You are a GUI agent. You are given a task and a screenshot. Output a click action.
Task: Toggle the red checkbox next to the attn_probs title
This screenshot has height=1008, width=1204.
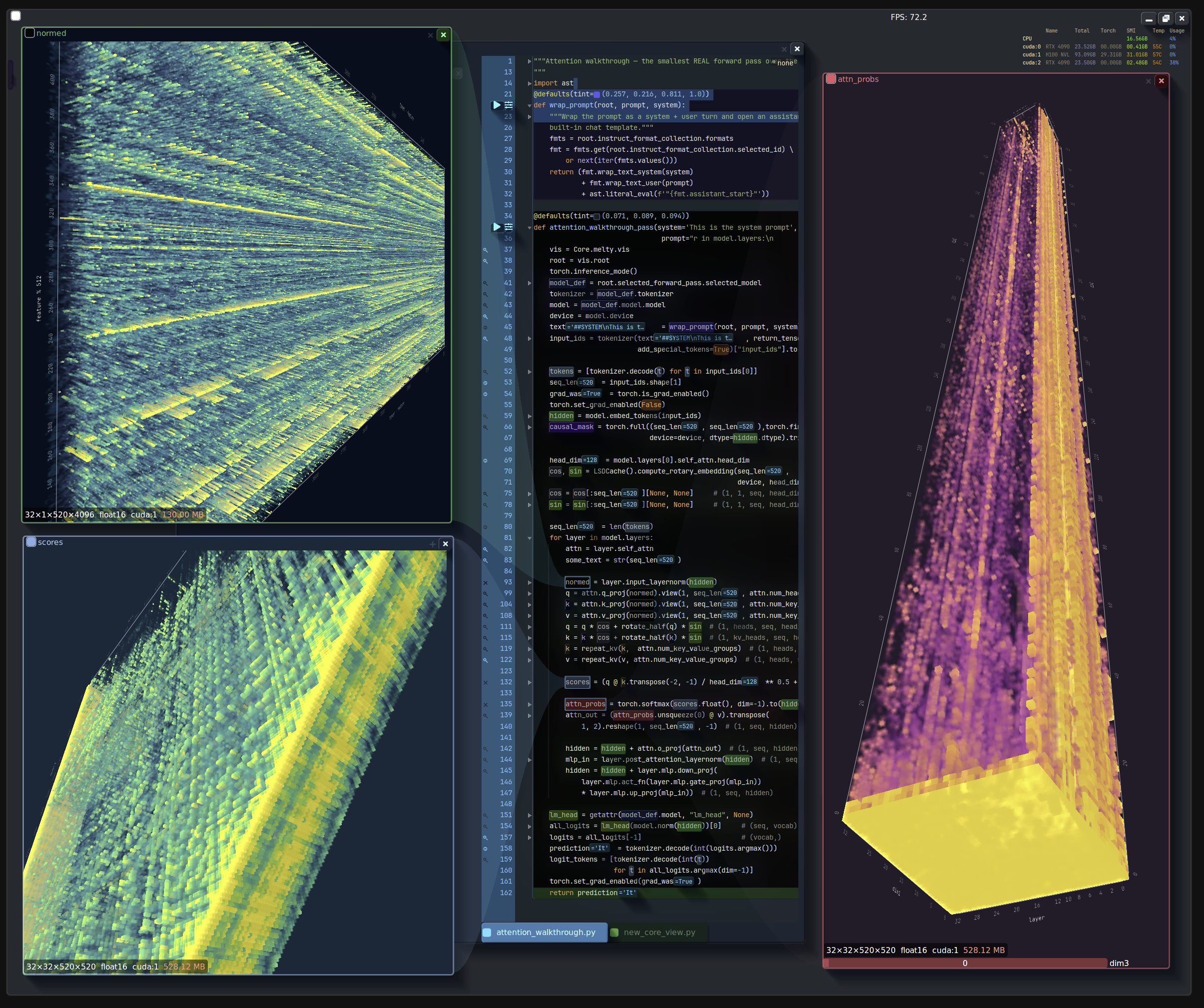pos(831,79)
